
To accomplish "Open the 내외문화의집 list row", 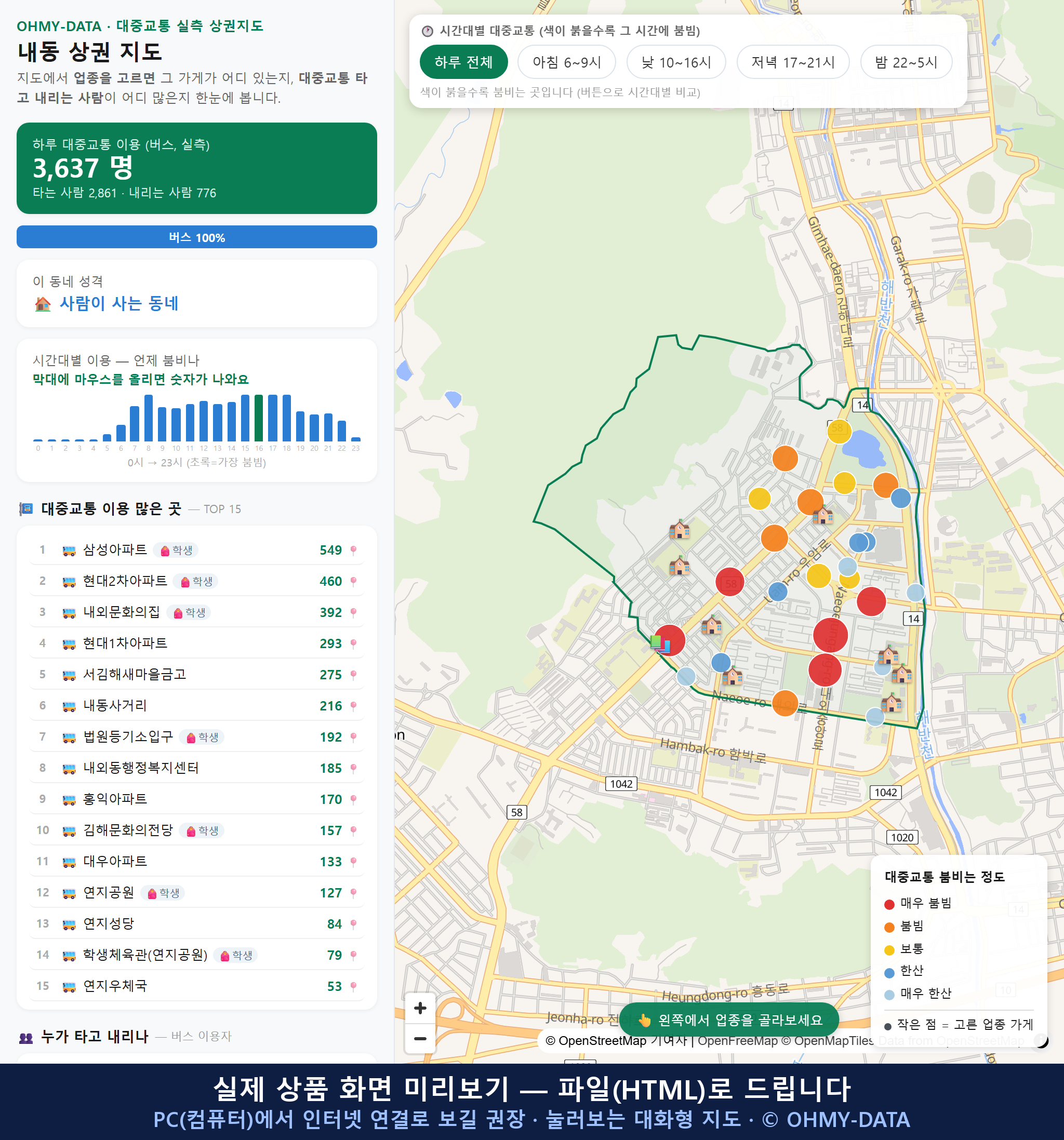I will point(197,612).
